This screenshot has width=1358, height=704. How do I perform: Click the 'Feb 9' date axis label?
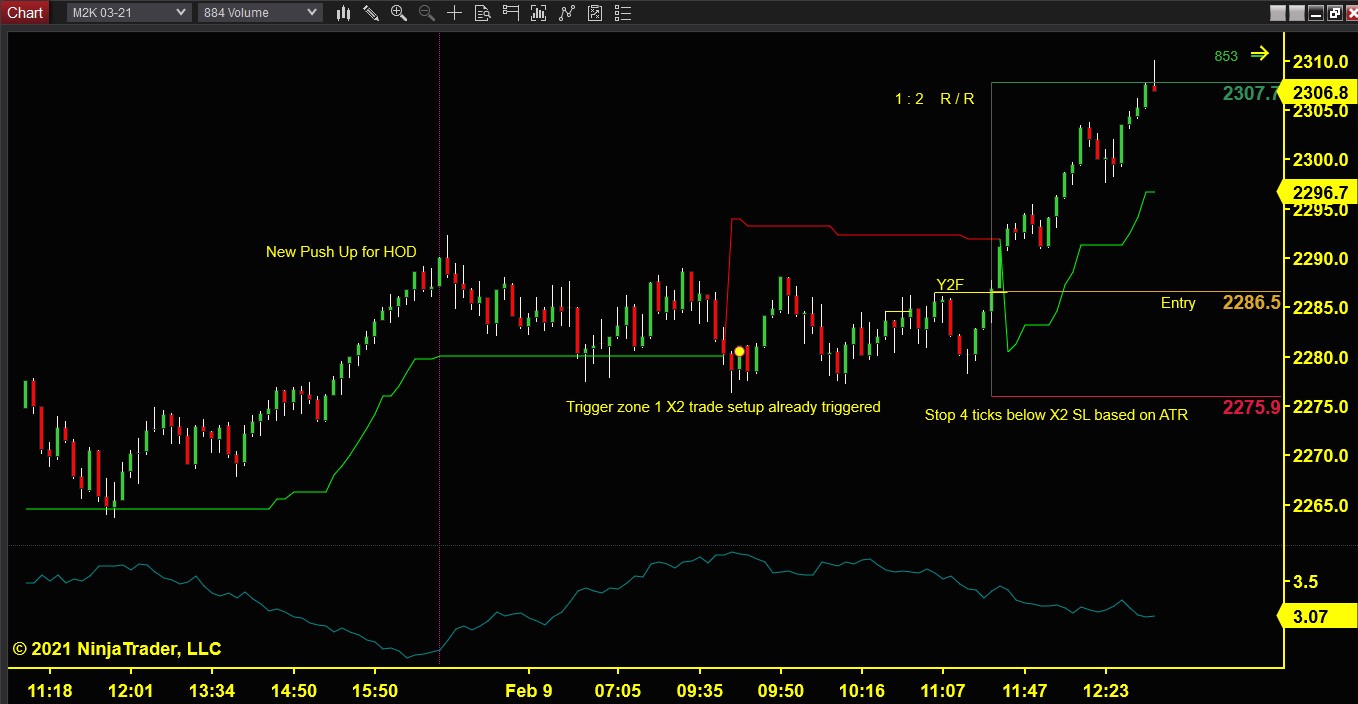[528, 690]
